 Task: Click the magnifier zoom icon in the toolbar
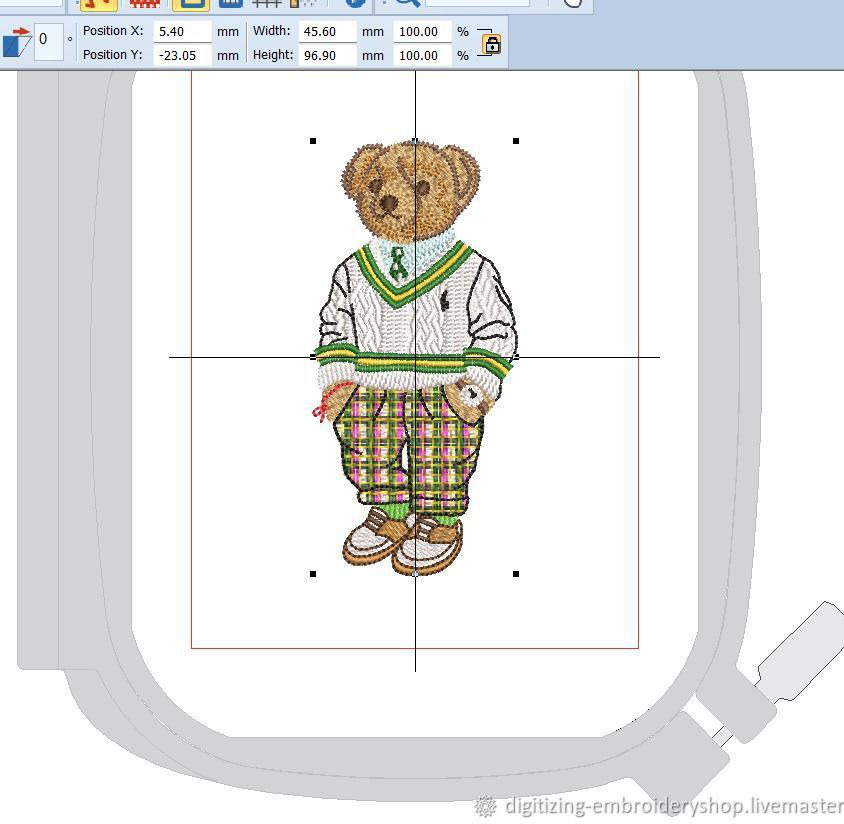[x=406, y=3]
